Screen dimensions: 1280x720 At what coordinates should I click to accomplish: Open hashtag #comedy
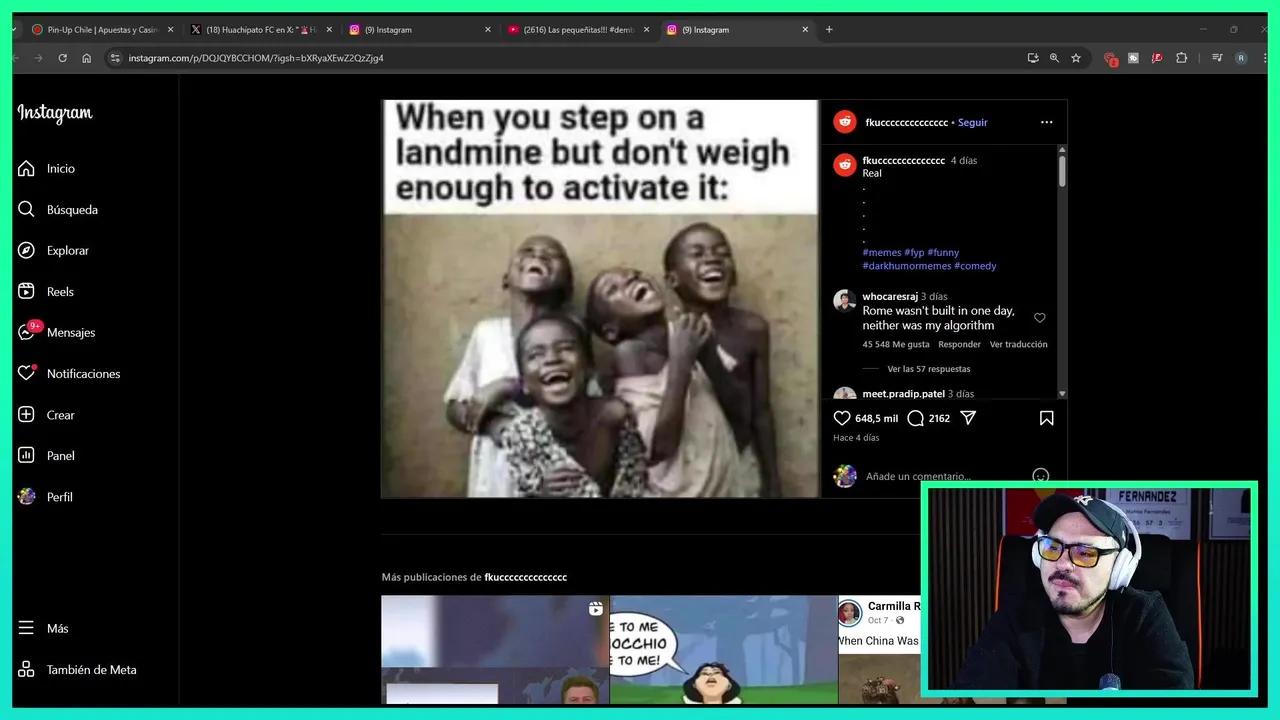point(975,266)
